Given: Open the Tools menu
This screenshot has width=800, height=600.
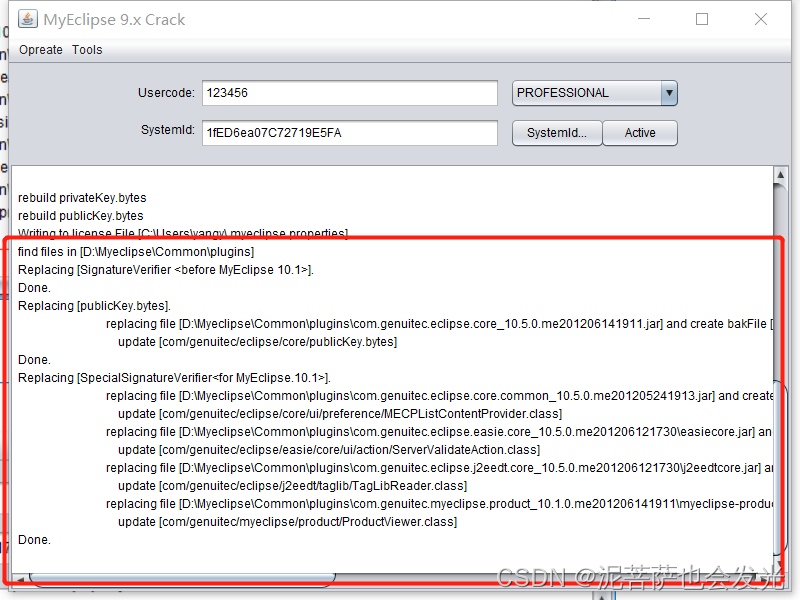Looking at the screenshot, I should (87, 50).
